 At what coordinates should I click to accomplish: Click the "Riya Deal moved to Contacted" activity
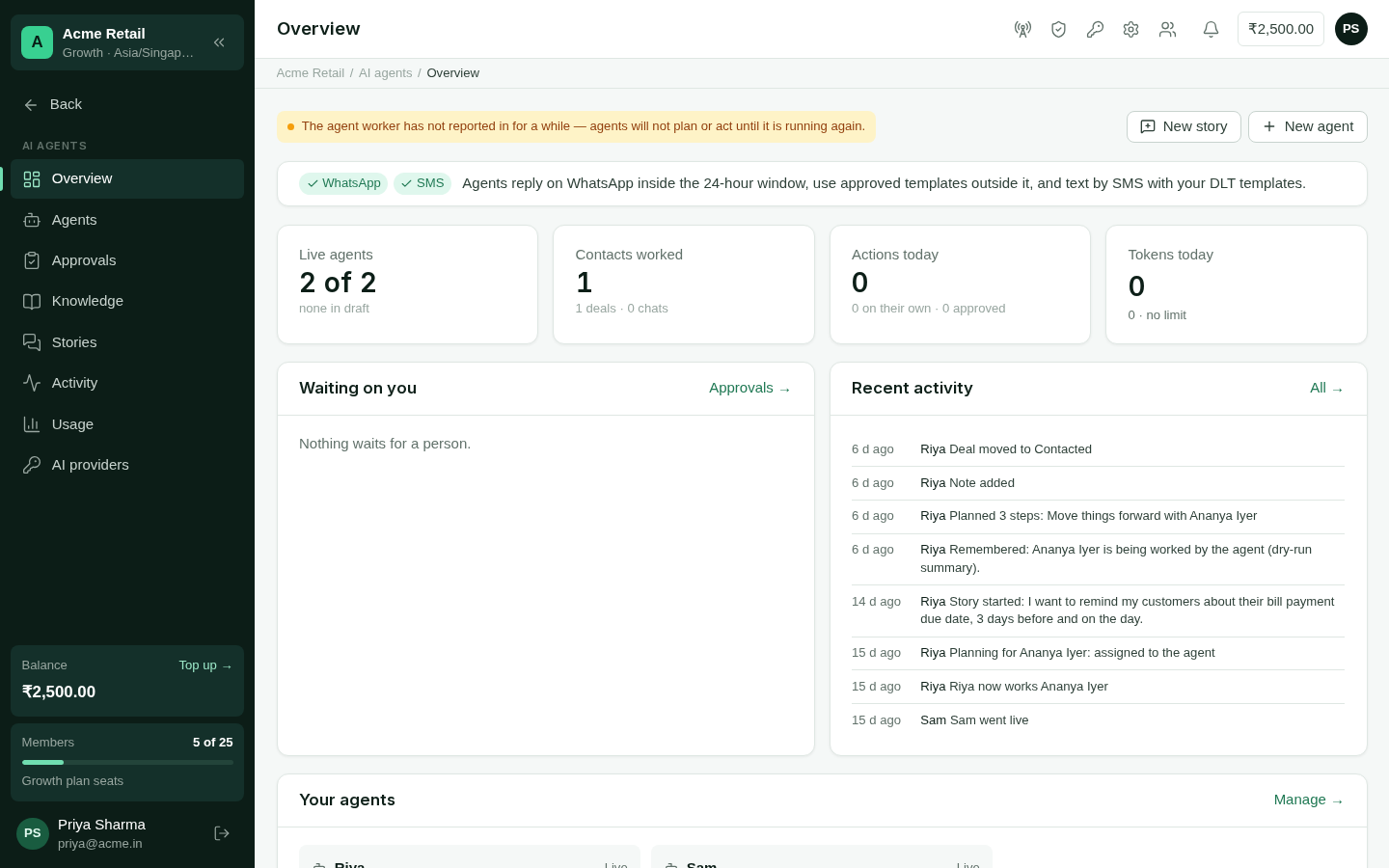point(1098,449)
